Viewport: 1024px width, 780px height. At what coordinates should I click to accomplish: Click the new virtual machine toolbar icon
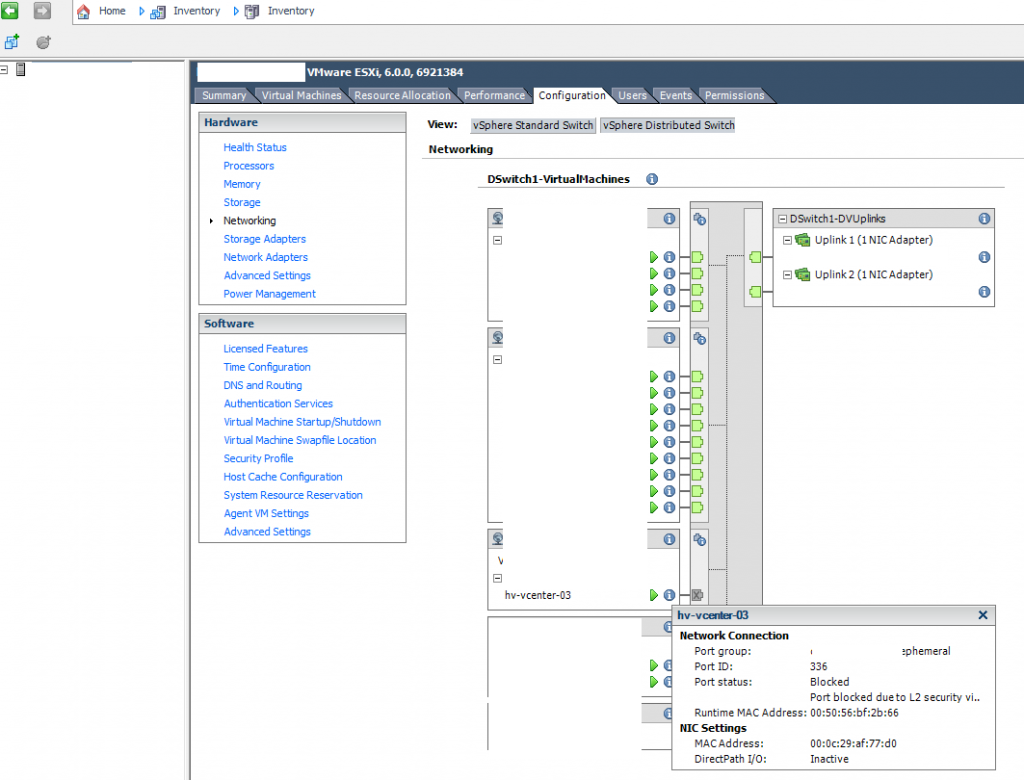click(x=12, y=42)
